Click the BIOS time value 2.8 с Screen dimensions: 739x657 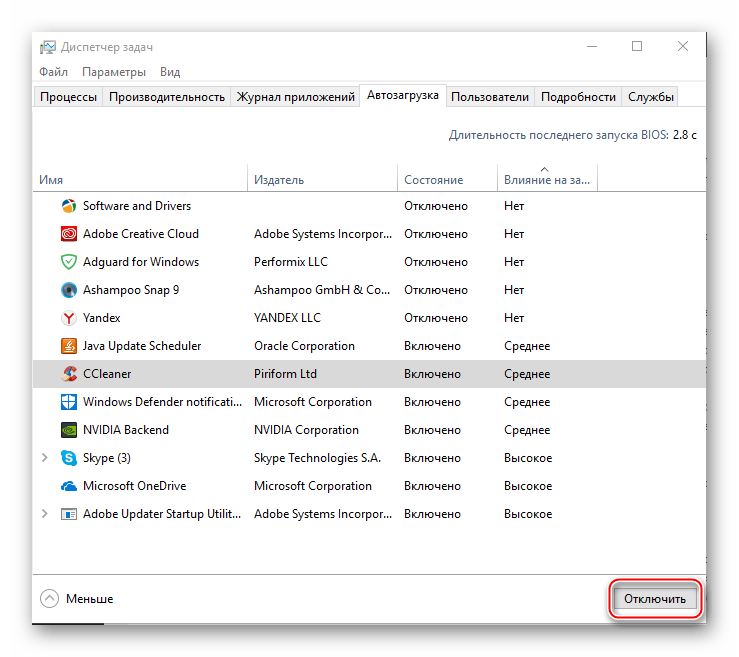[x=684, y=135]
